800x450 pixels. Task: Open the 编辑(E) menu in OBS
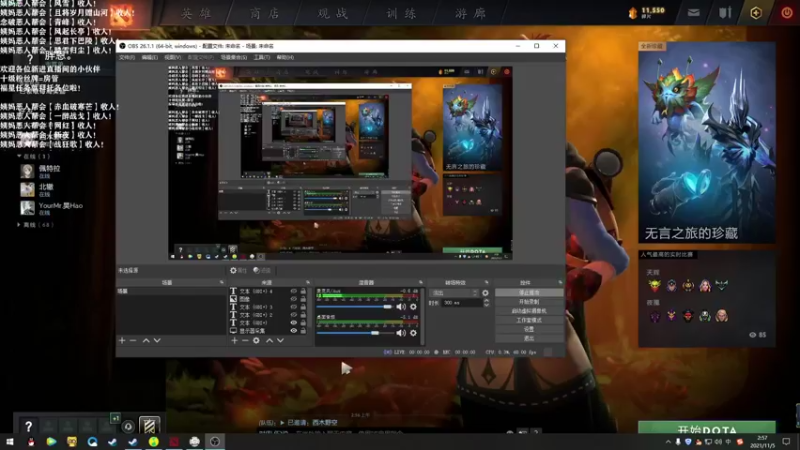click(149, 58)
